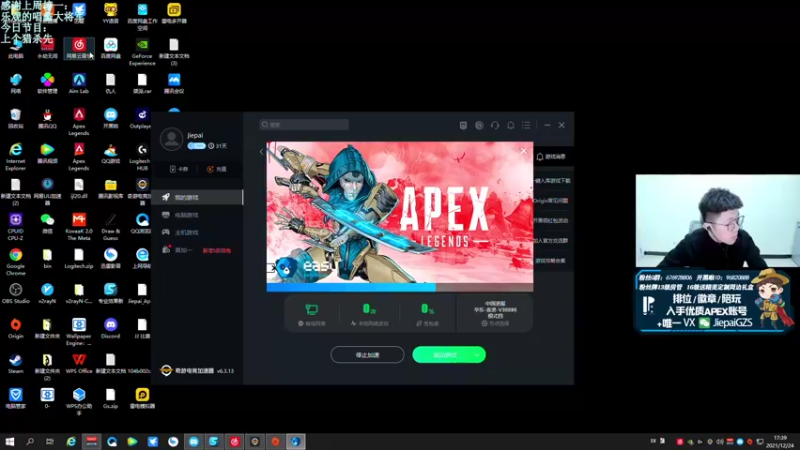Click the Apex Legends loading progress bar
The image size is (800, 450).
400,287
